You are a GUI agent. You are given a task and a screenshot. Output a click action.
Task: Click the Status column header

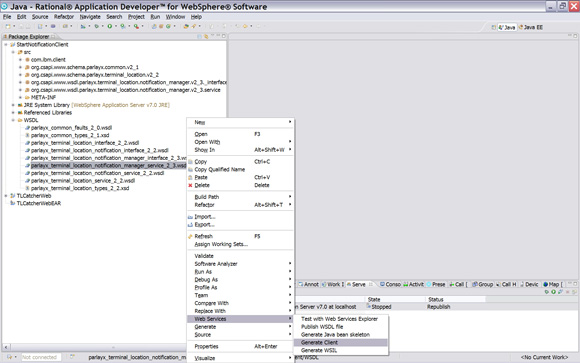coord(455,299)
